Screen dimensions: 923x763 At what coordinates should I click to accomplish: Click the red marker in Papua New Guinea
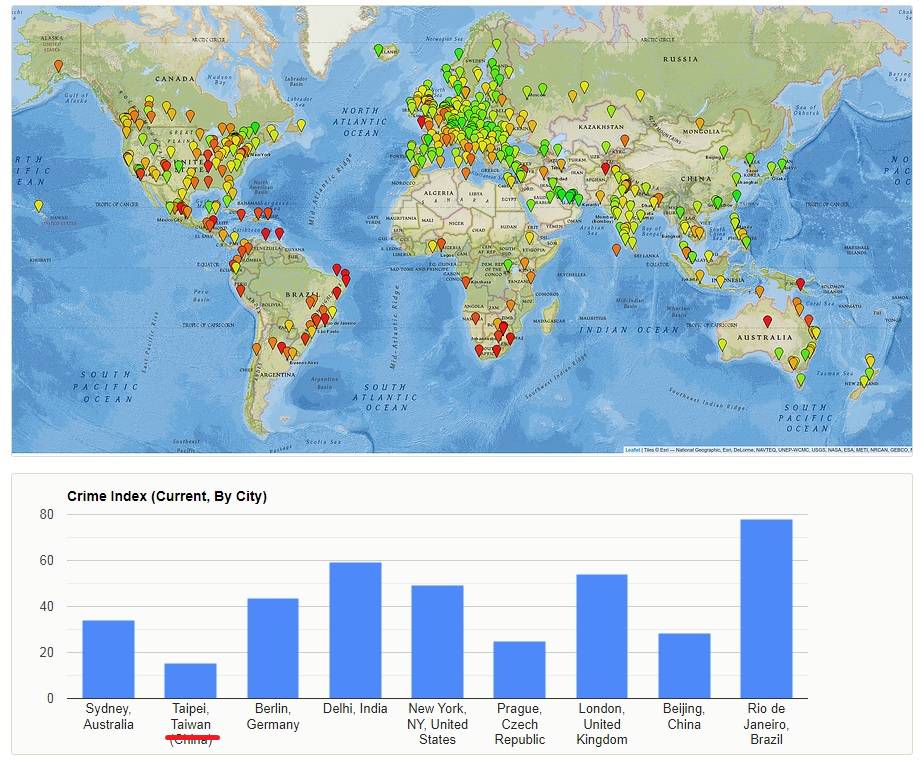pyautogui.click(x=800, y=283)
